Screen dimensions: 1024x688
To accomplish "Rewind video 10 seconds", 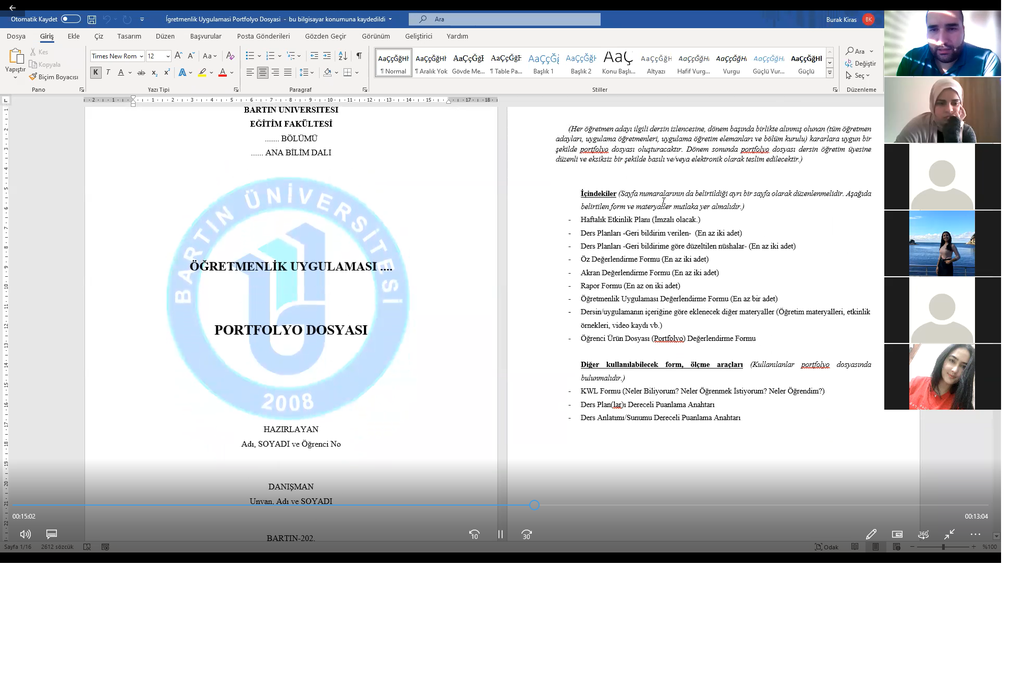I will click(x=474, y=534).
